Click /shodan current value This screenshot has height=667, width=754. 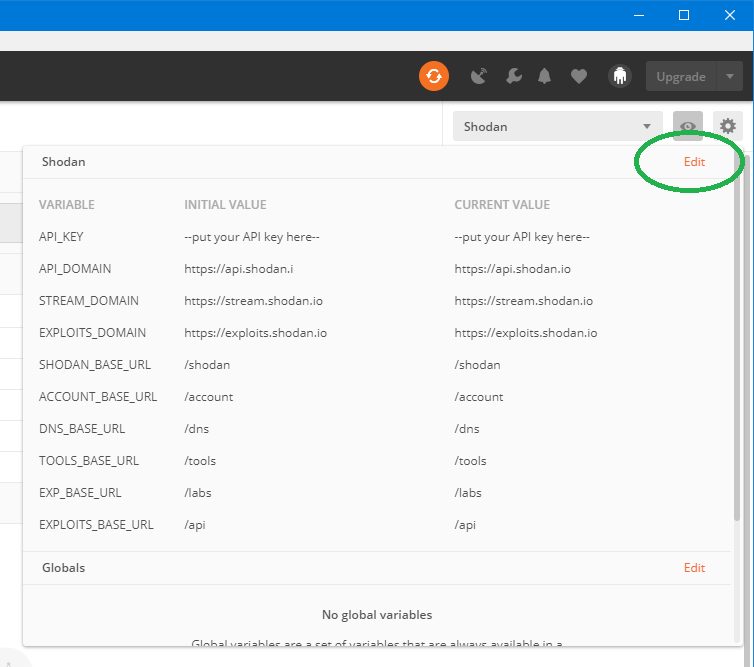pyautogui.click(x=477, y=365)
